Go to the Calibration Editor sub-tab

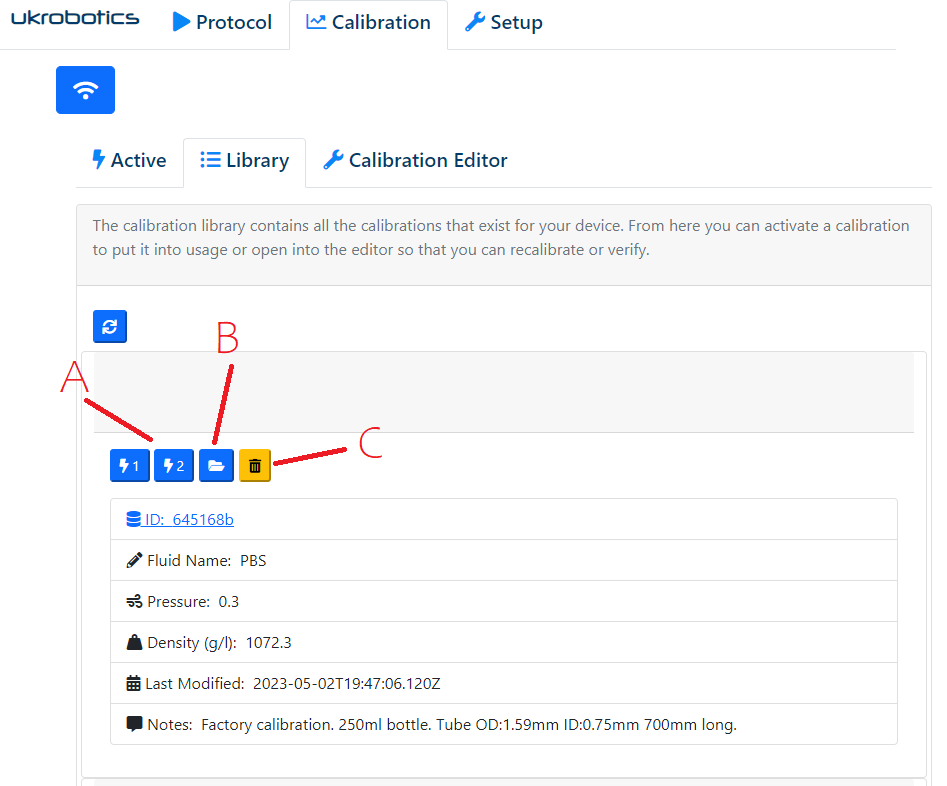pyautogui.click(x=415, y=161)
